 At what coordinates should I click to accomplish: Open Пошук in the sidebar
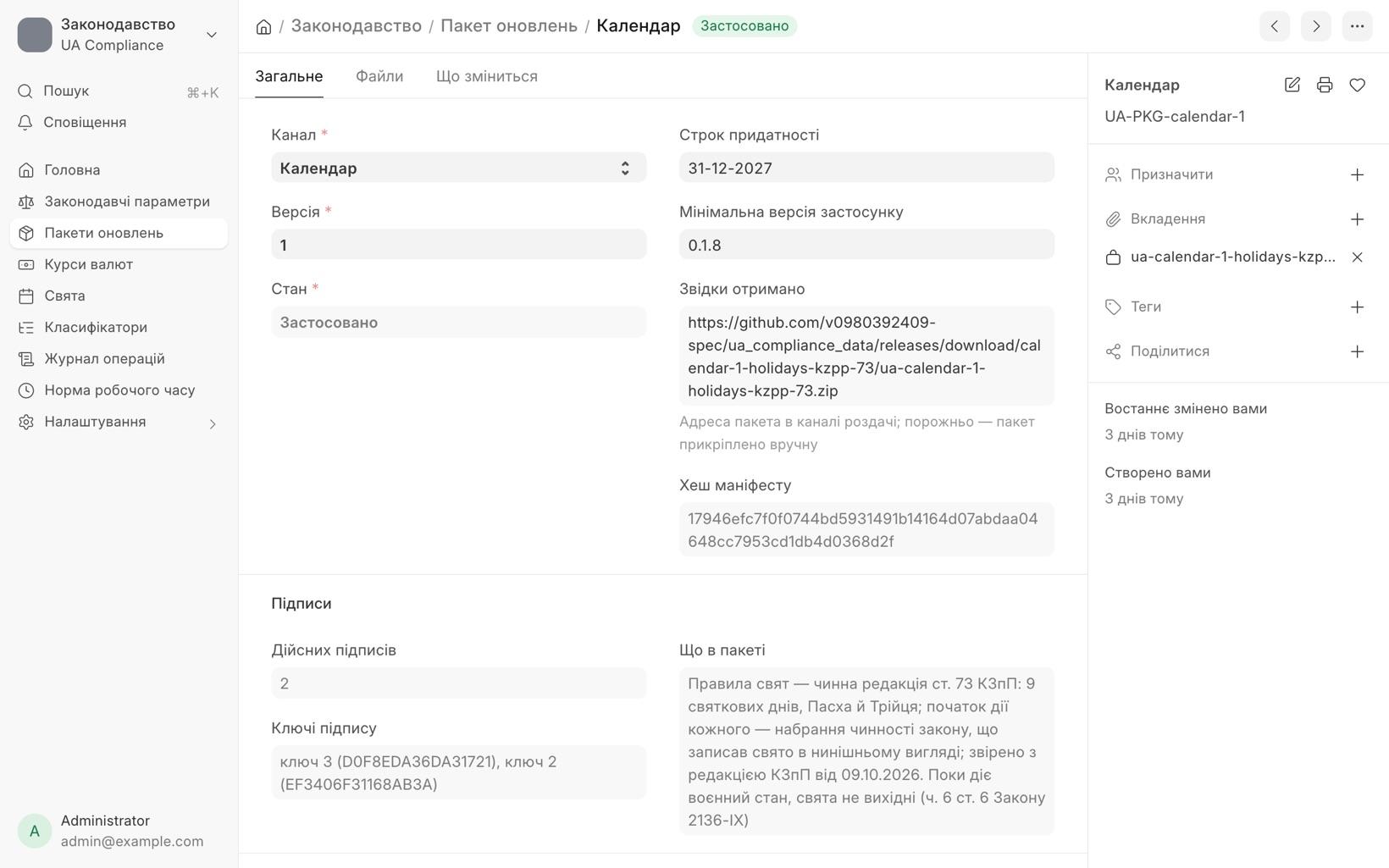(119, 91)
